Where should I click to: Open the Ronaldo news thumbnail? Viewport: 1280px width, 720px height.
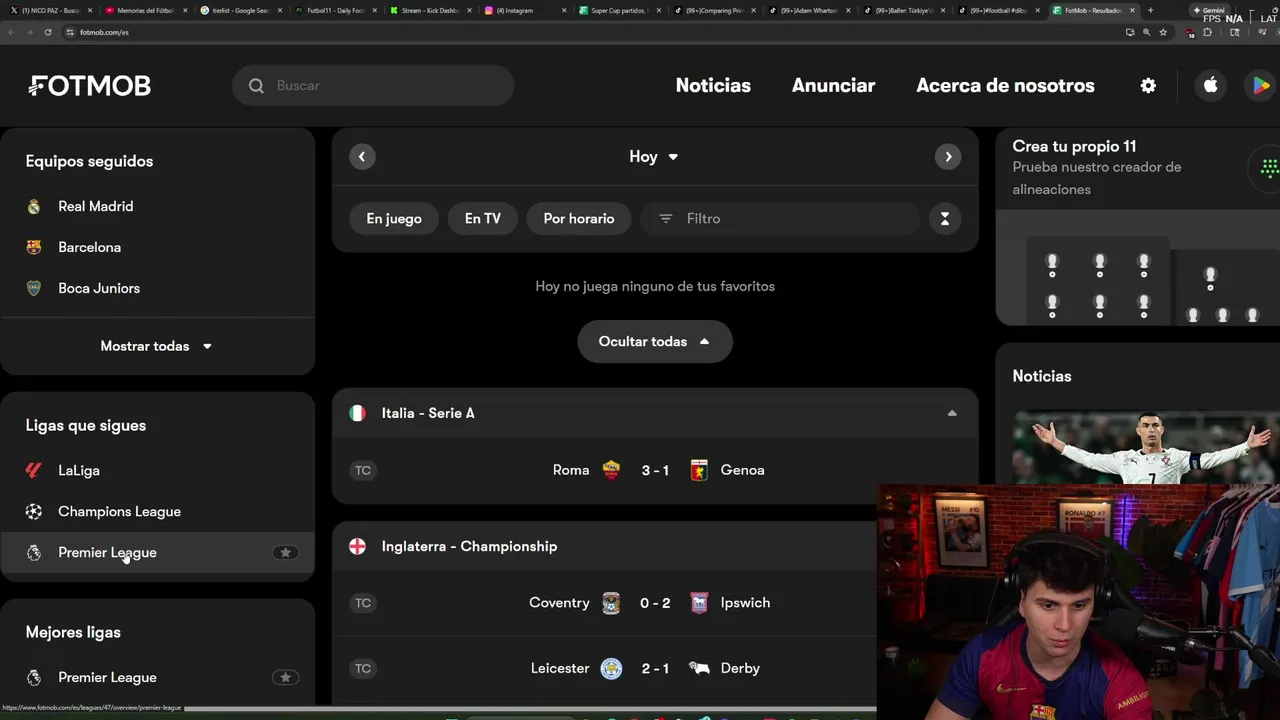[x=1146, y=448]
